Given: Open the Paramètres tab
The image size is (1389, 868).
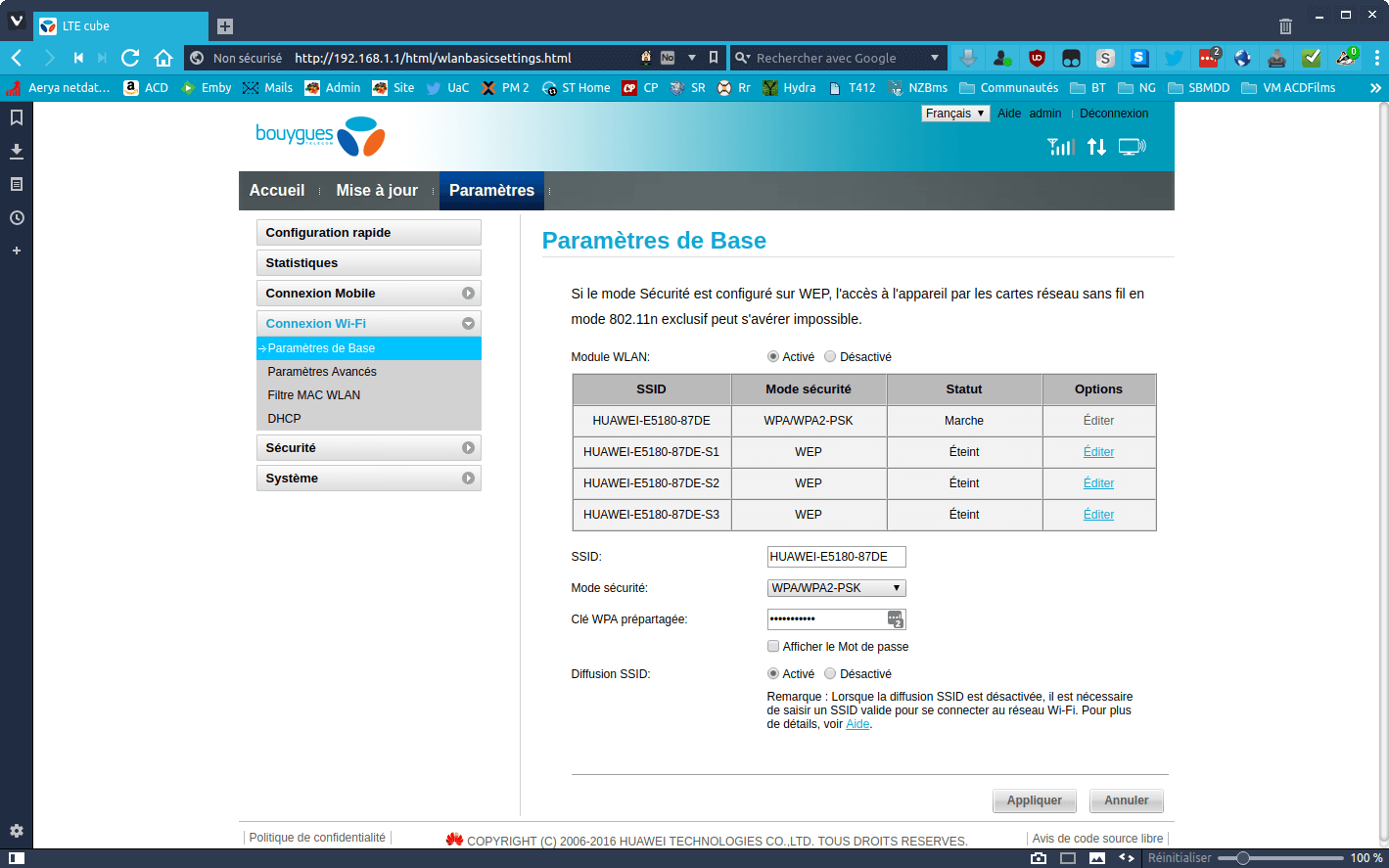Looking at the screenshot, I should pos(491,191).
